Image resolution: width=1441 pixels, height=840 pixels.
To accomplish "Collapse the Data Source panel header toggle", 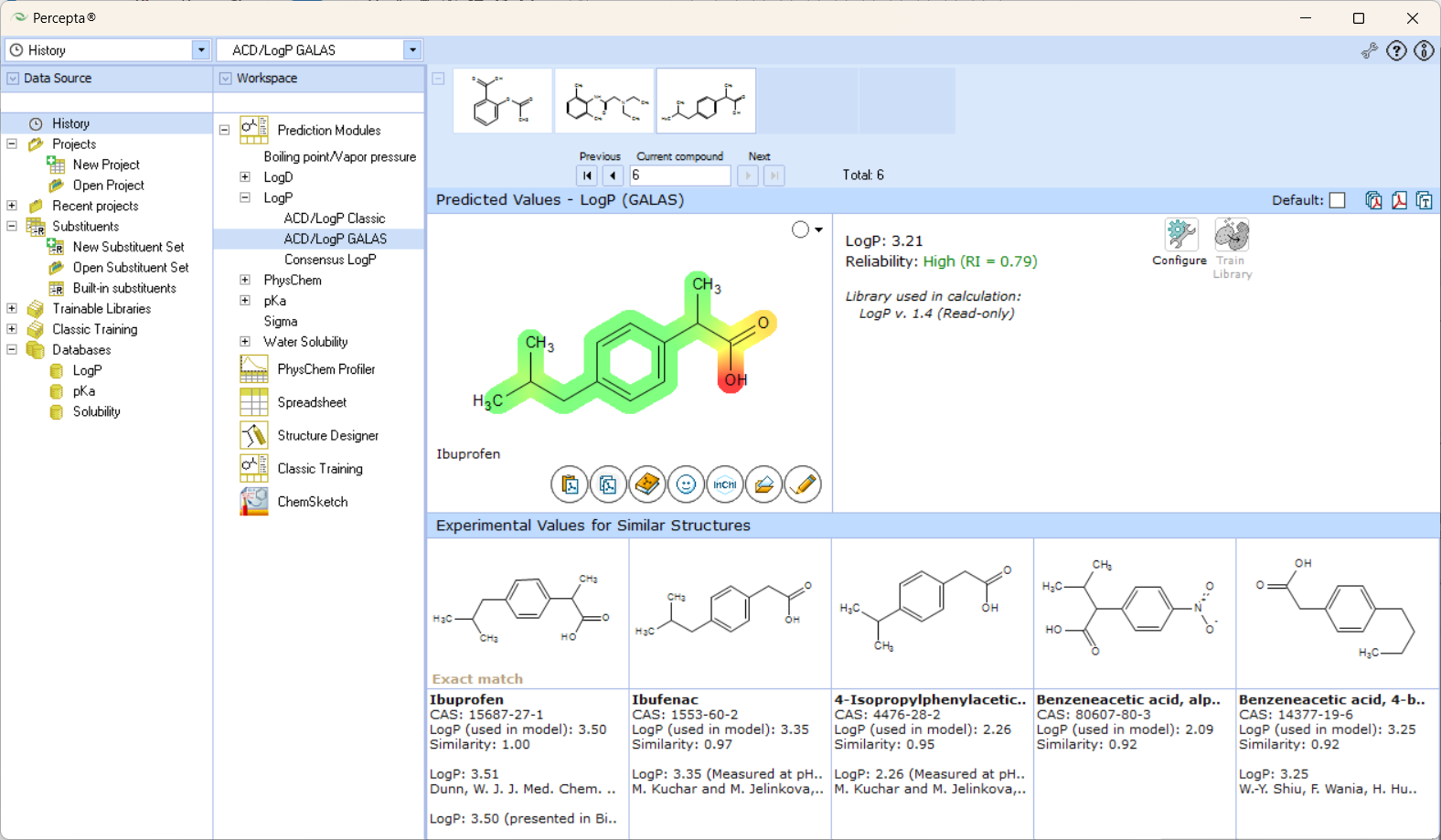I will pyautogui.click(x=13, y=79).
